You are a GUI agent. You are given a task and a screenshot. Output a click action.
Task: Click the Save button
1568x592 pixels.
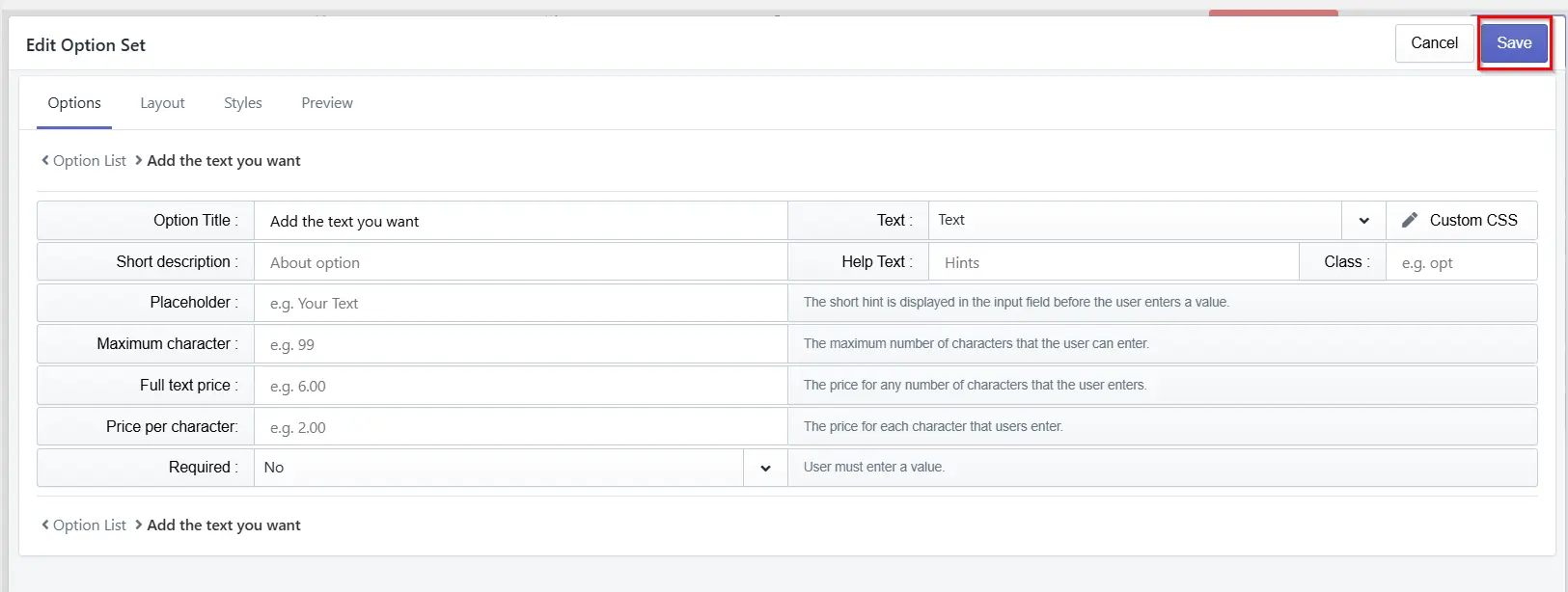[1514, 43]
